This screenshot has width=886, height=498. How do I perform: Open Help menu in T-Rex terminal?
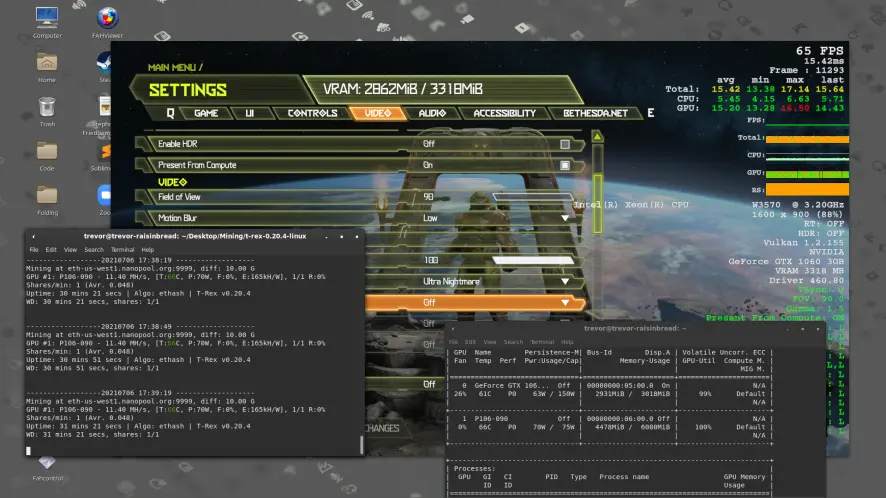tap(147, 249)
